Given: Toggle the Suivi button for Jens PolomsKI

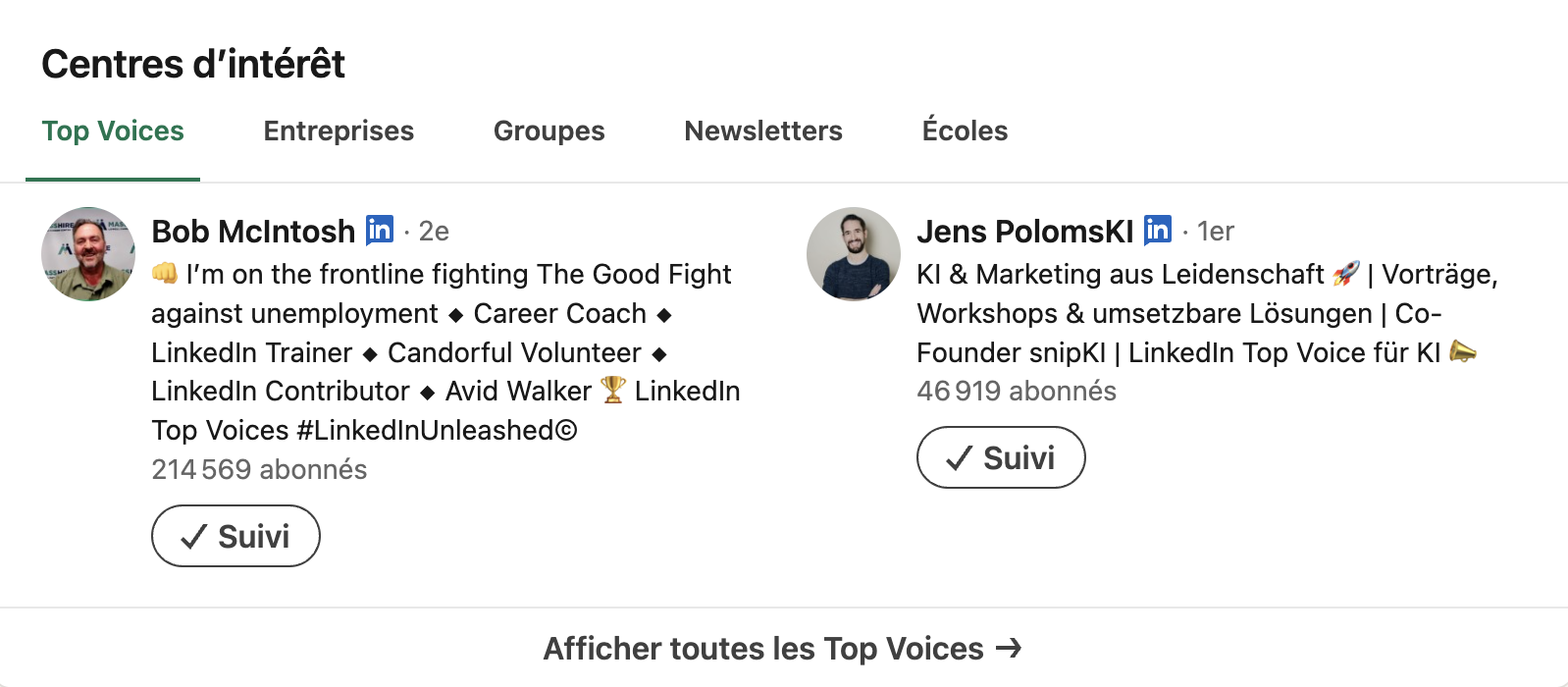Looking at the screenshot, I should click(1001, 457).
